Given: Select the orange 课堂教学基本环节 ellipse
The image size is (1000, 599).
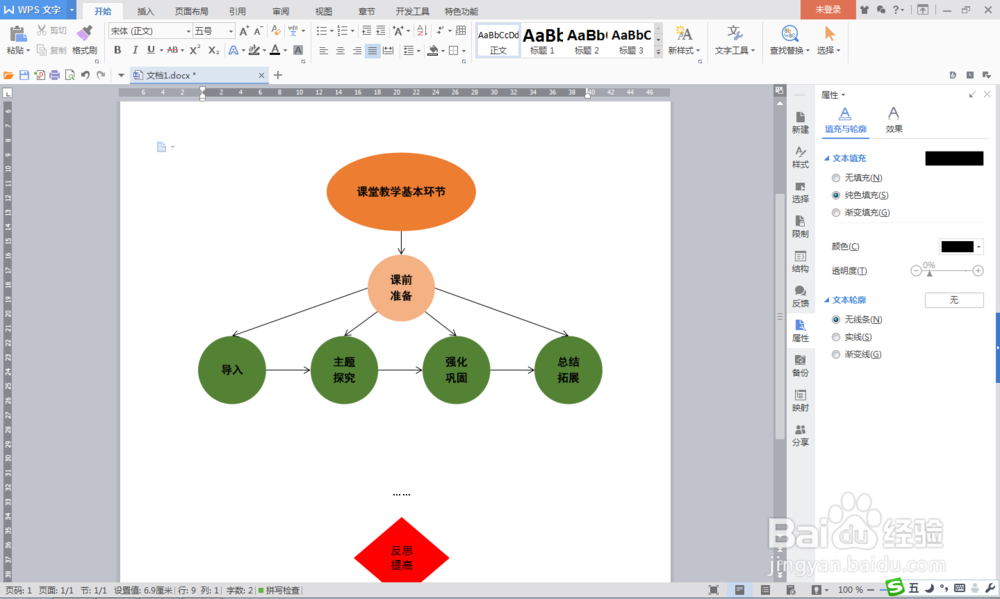Looking at the screenshot, I should [x=401, y=191].
